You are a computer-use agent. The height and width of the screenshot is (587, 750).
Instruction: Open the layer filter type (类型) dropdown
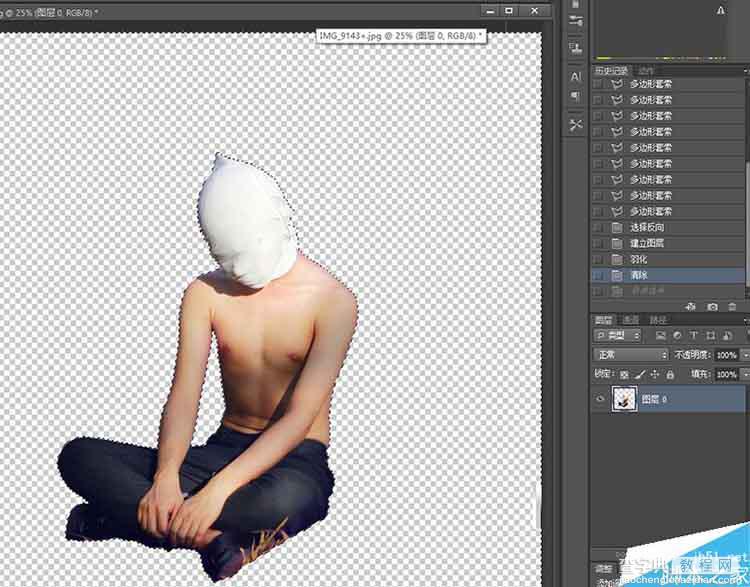[617, 335]
